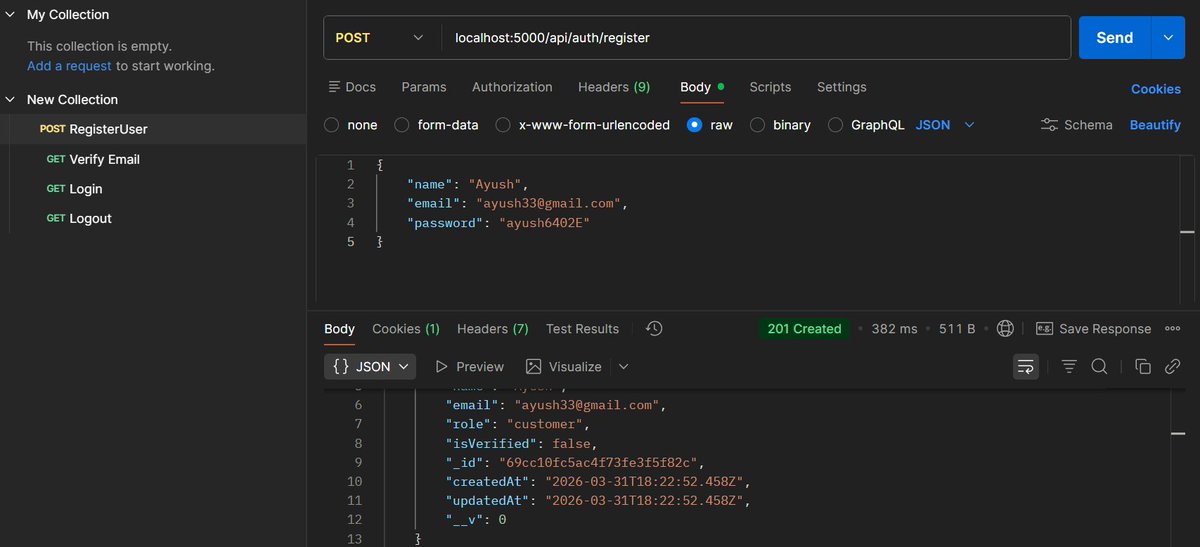
Task: Click the "role": "customer" response line
Action: 519,424
